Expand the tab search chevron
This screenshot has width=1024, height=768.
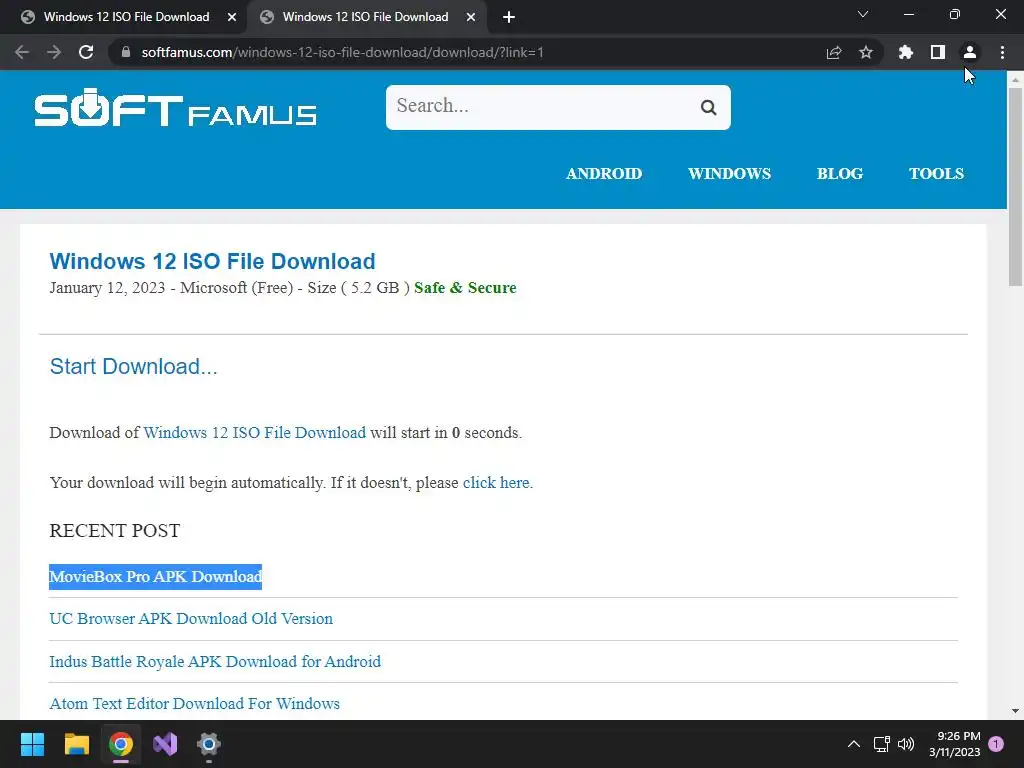[863, 14]
